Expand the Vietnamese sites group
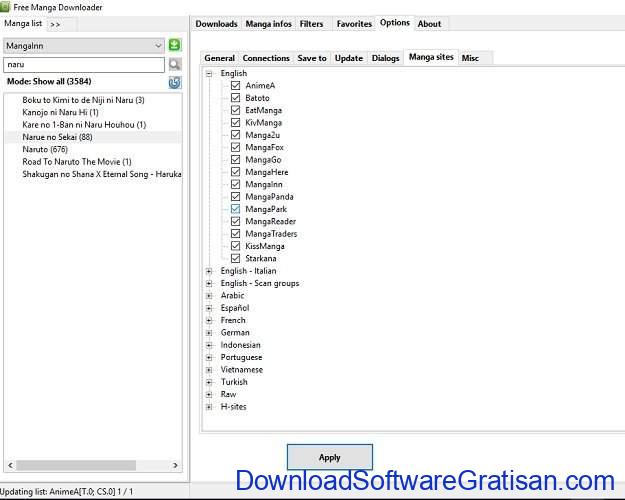This screenshot has width=625, height=500. (209, 370)
